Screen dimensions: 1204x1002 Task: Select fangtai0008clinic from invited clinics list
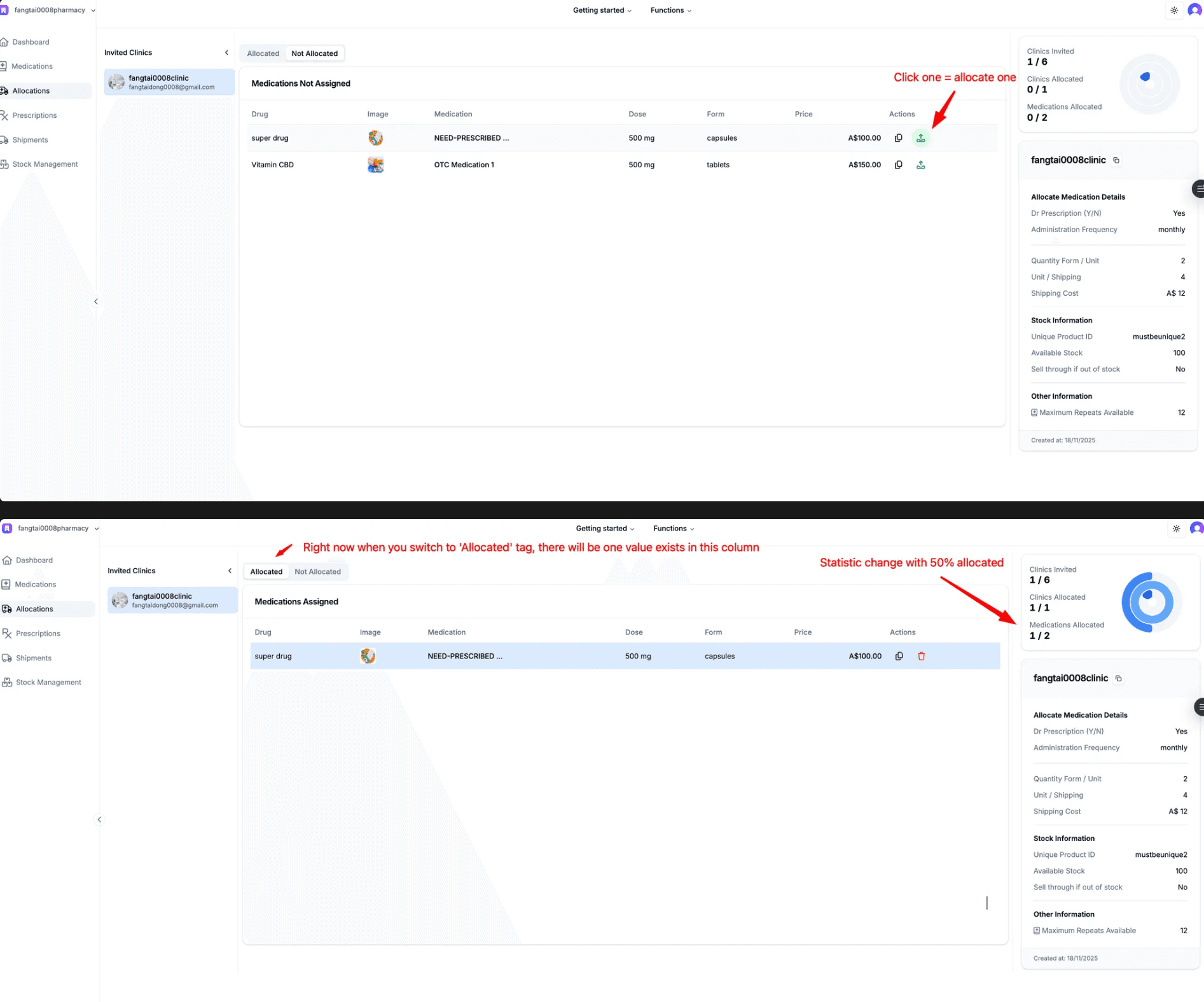[167, 82]
